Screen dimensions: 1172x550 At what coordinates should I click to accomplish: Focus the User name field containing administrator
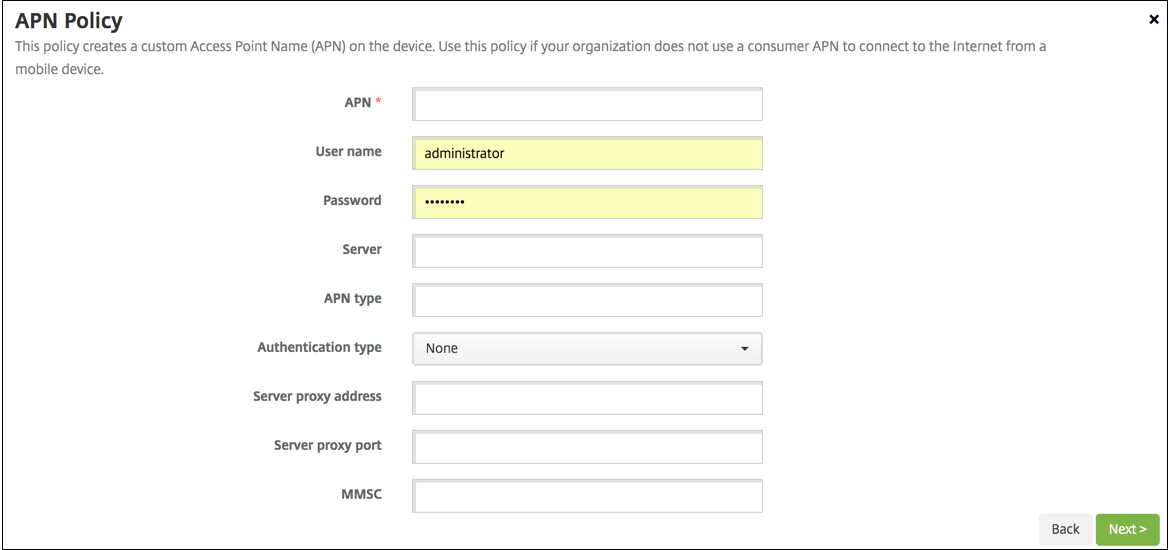click(587, 154)
